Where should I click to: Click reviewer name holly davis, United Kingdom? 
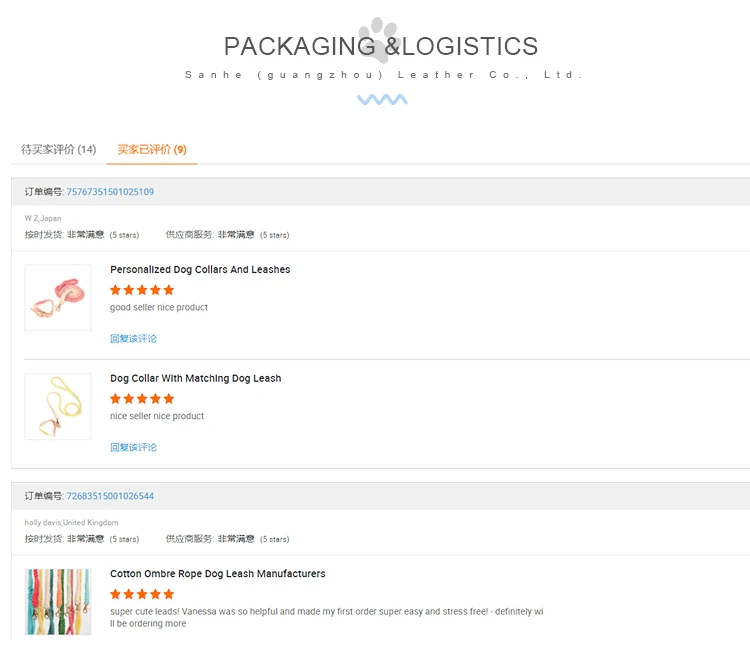tap(72, 523)
